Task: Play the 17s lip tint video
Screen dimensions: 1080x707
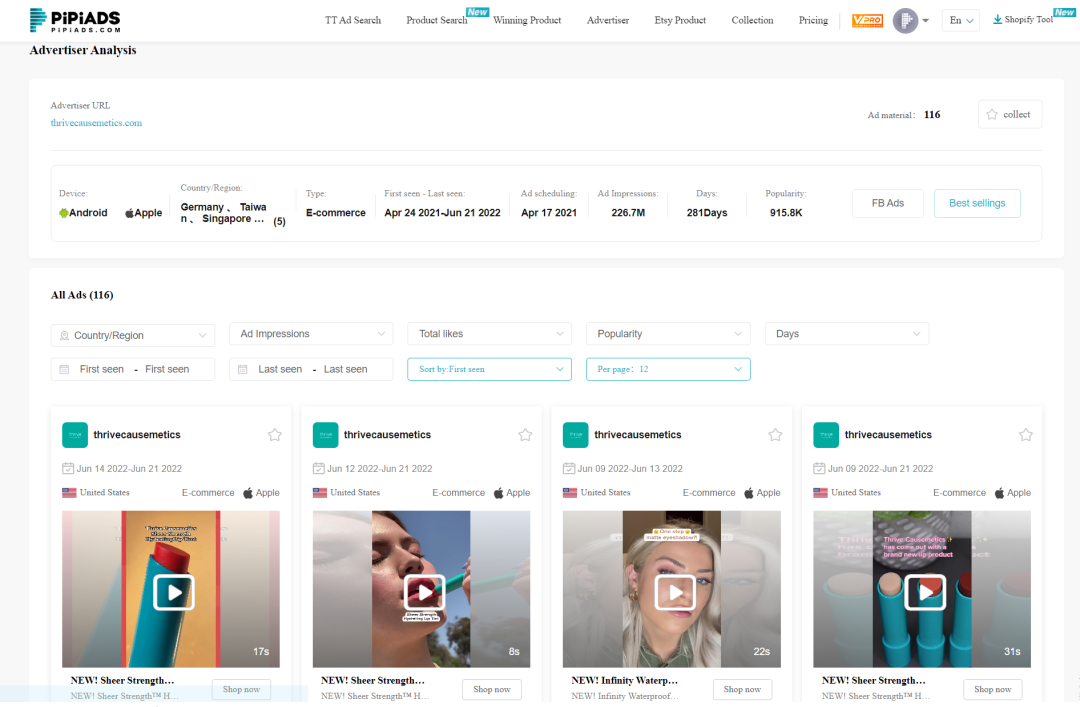Action: pyautogui.click(x=174, y=592)
